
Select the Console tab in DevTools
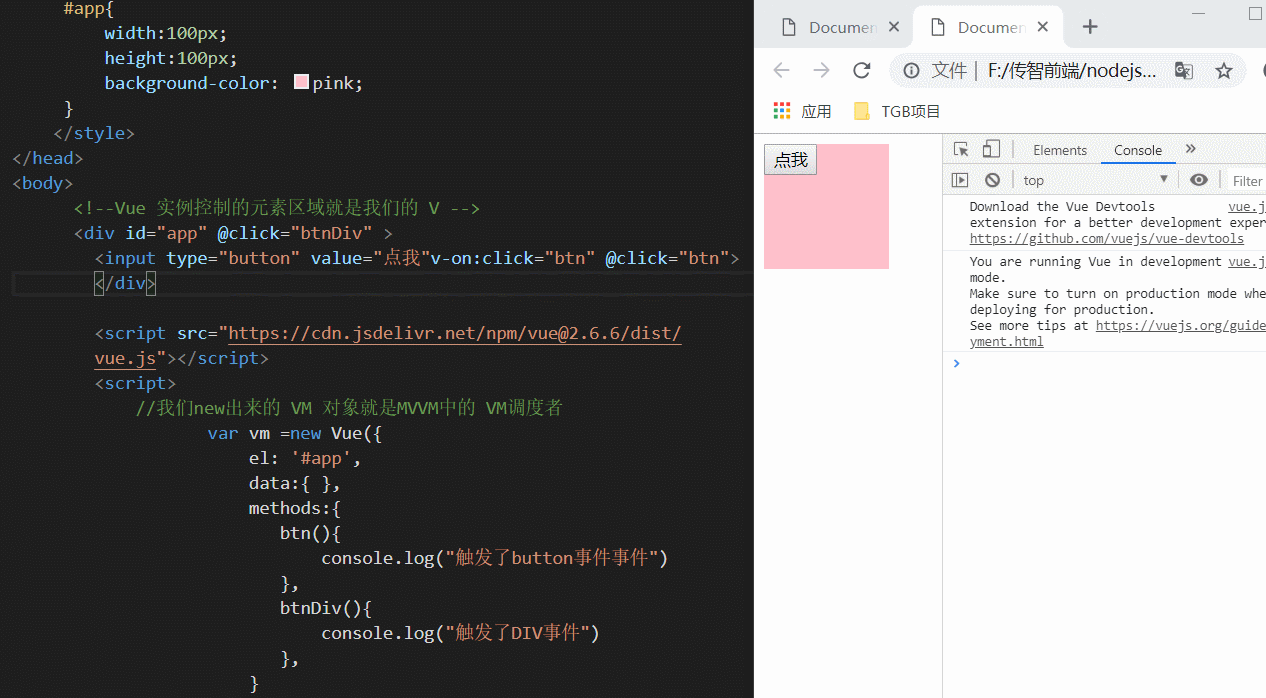pos(1138,150)
